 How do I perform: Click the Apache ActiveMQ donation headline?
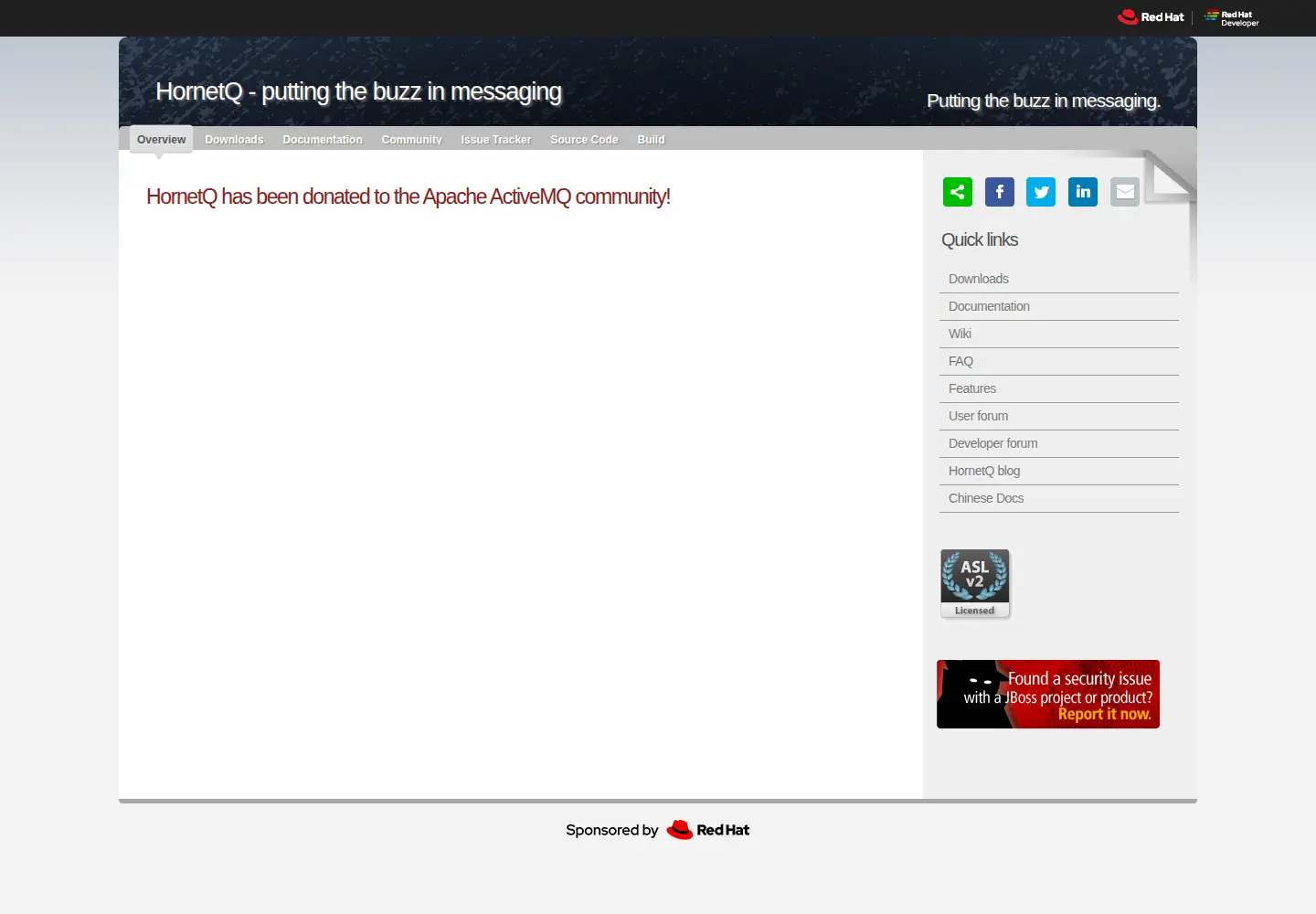(x=408, y=197)
